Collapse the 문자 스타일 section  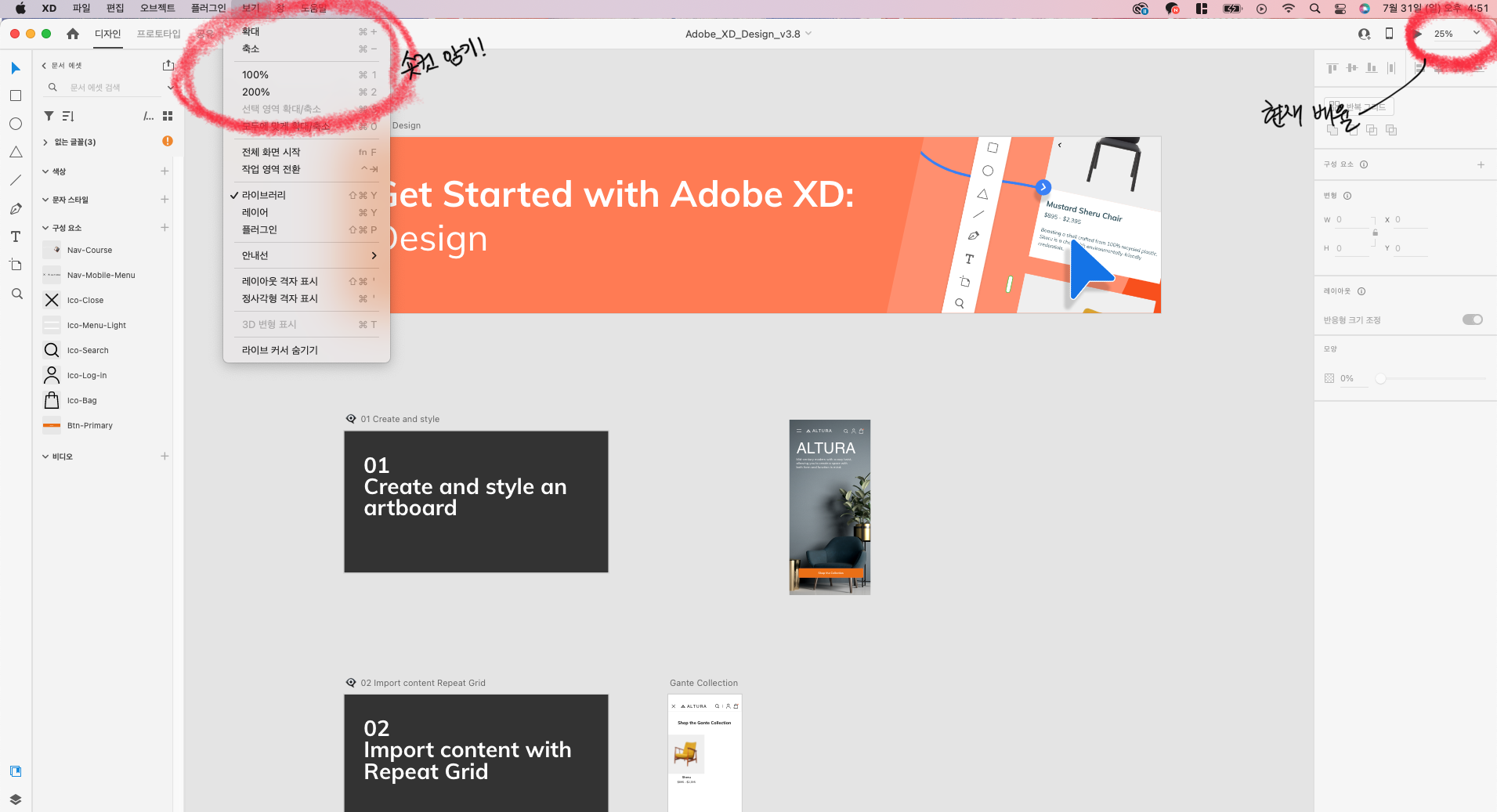tap(45, 200)
